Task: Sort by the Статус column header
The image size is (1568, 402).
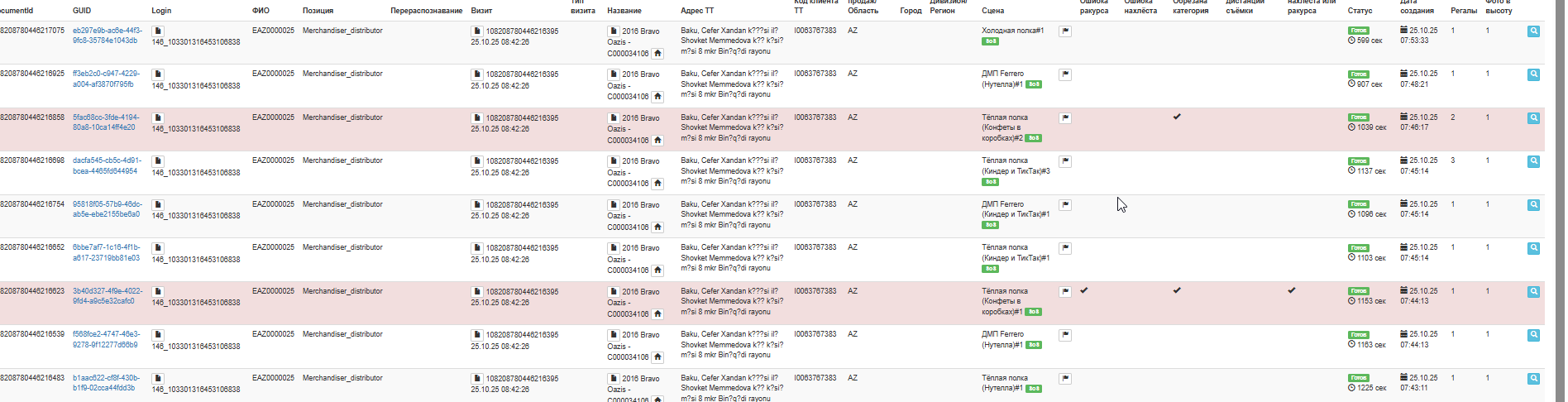Action: pos(1360,11)
